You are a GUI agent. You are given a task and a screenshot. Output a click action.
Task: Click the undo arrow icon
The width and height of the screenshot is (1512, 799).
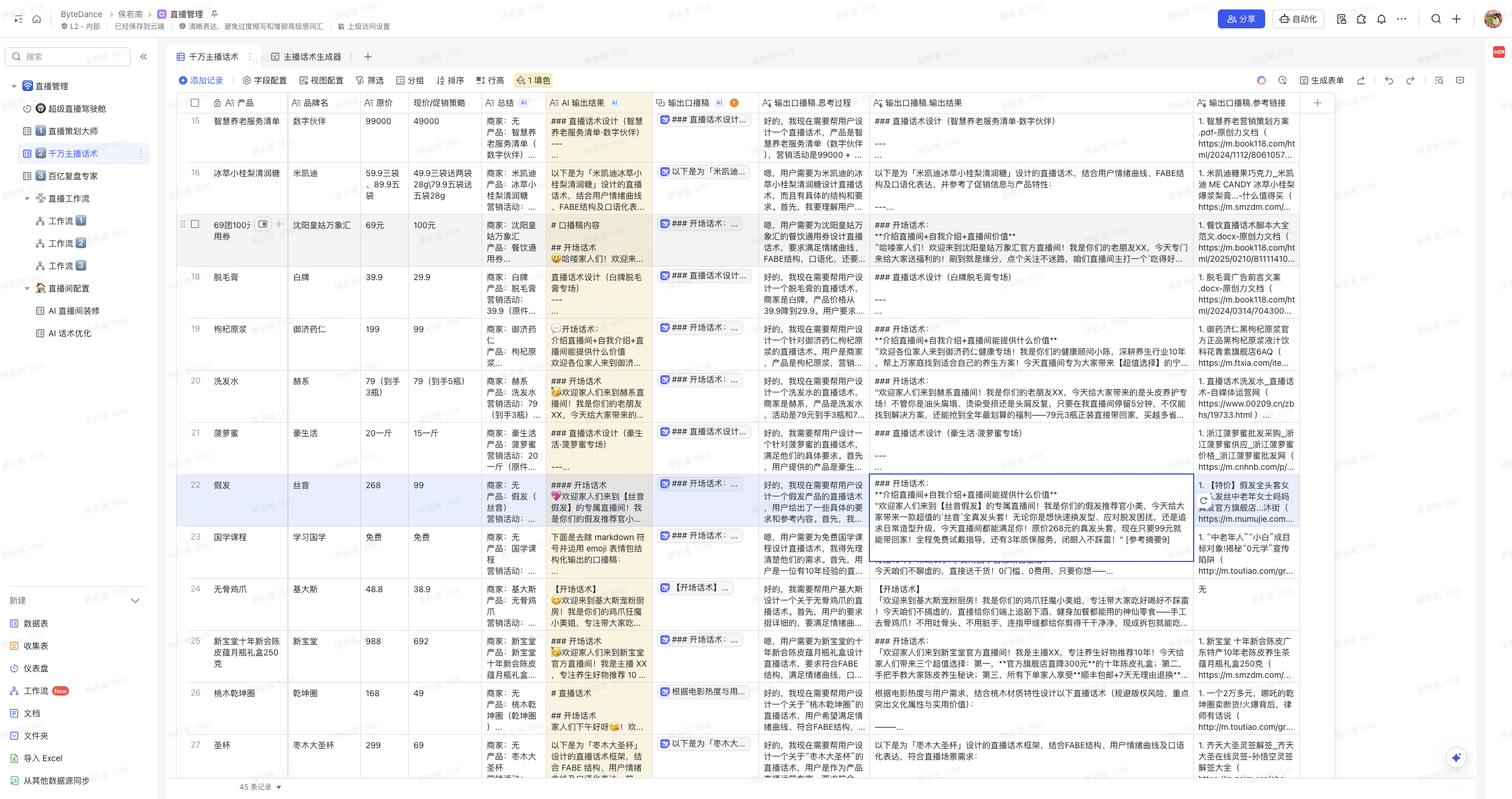(1389, 80)
